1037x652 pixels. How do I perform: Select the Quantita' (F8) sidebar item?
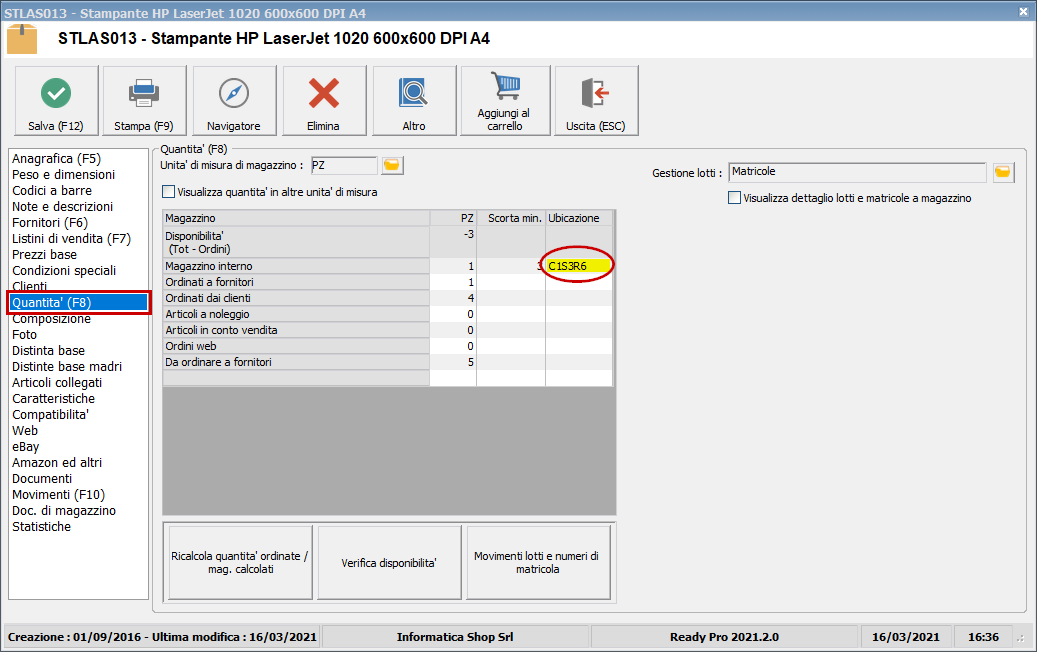click(x=79, y=303)
